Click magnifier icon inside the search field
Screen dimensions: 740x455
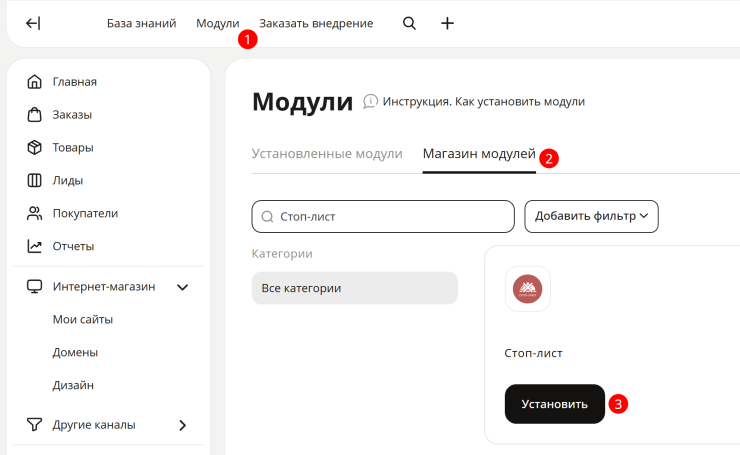[267, 217]
